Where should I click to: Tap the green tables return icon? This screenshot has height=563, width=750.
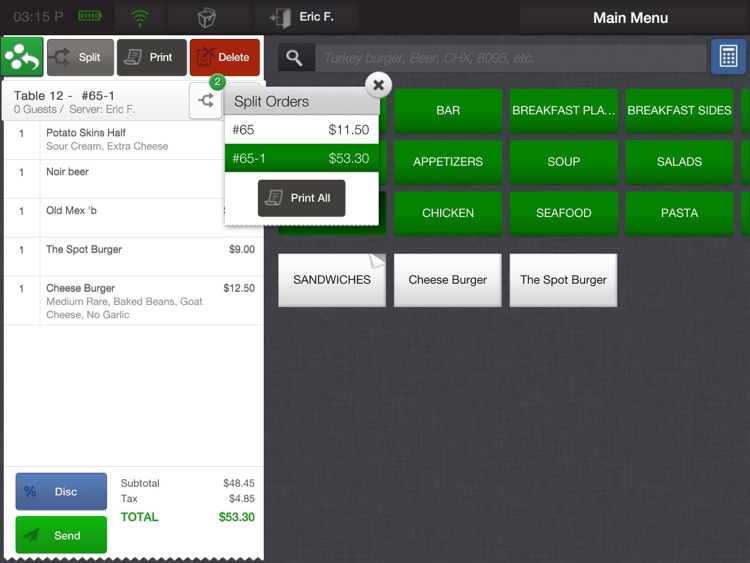pos(22,57)
